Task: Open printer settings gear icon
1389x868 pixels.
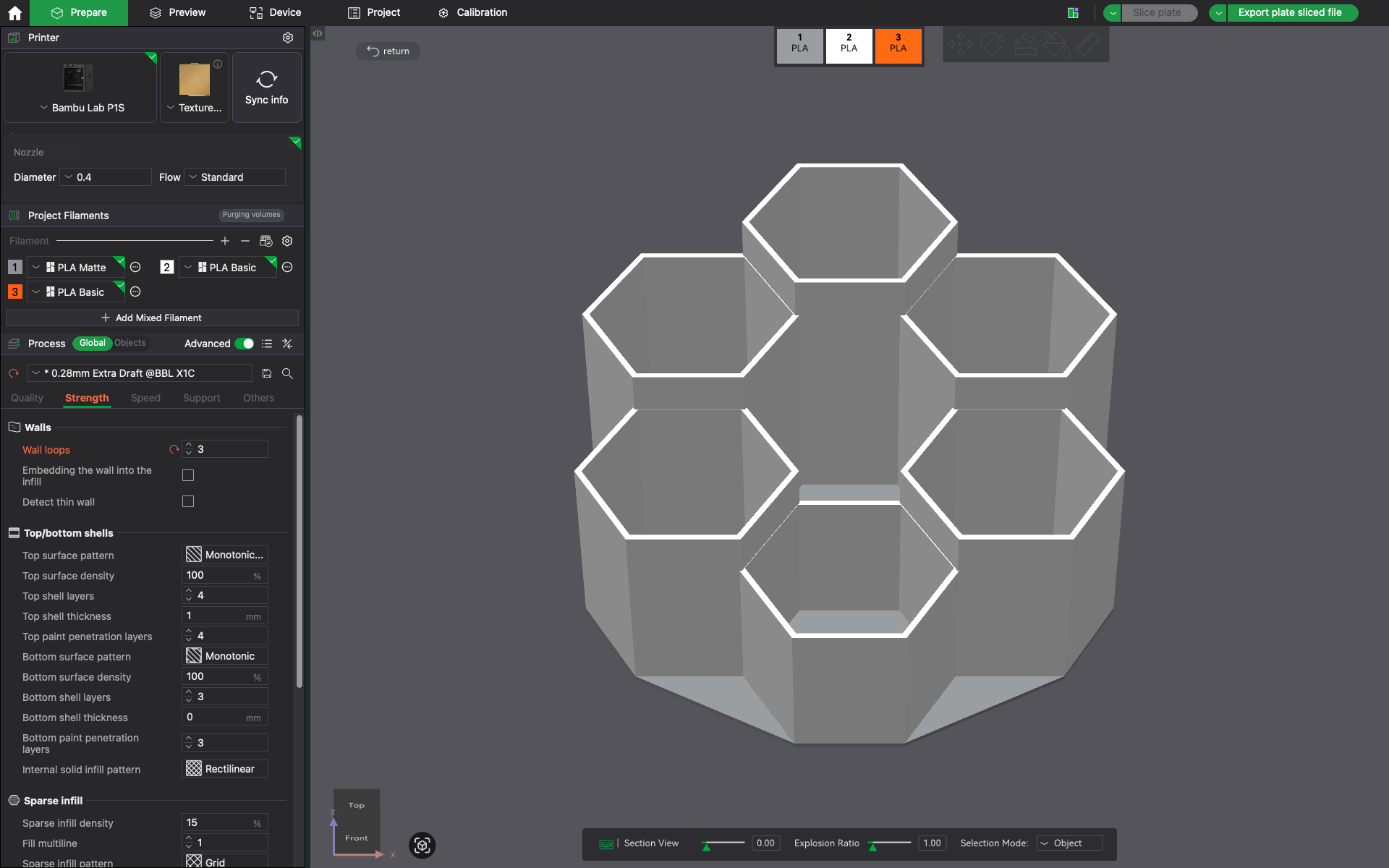Action: pyautogui.click(x=288, y=38)
